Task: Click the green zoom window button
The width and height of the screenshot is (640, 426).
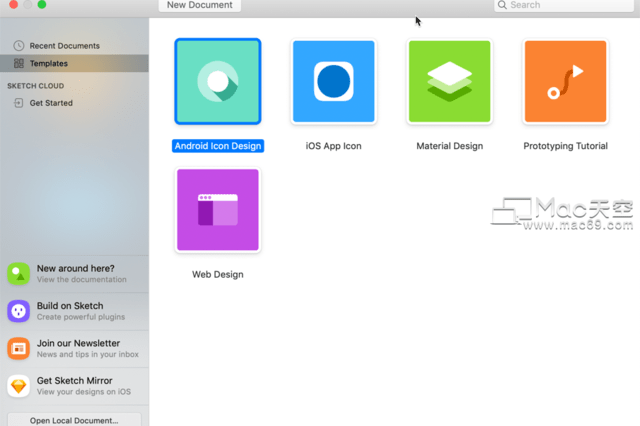Action: tap(42, 4)
